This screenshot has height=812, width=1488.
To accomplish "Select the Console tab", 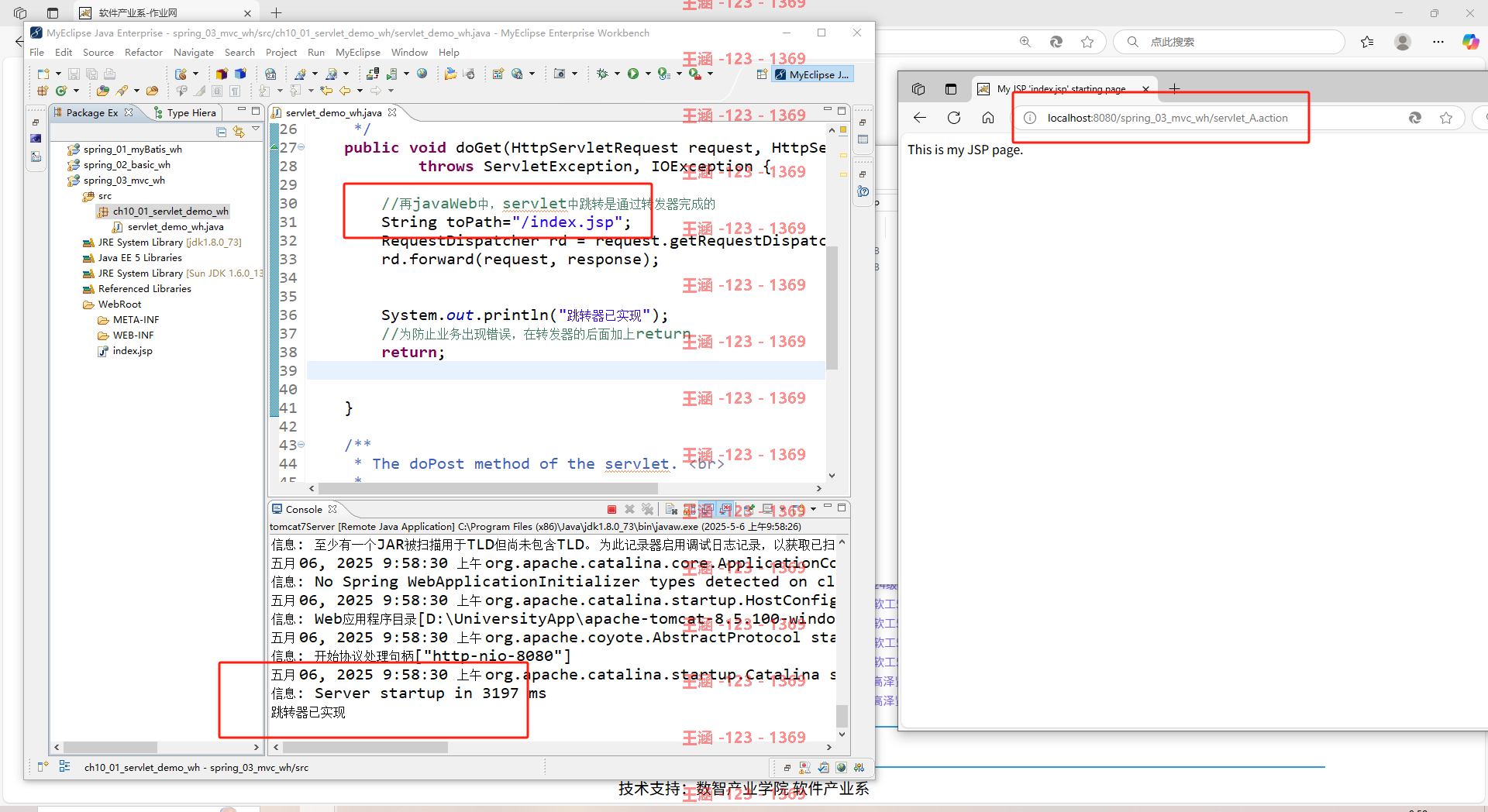I will point(303,509).
